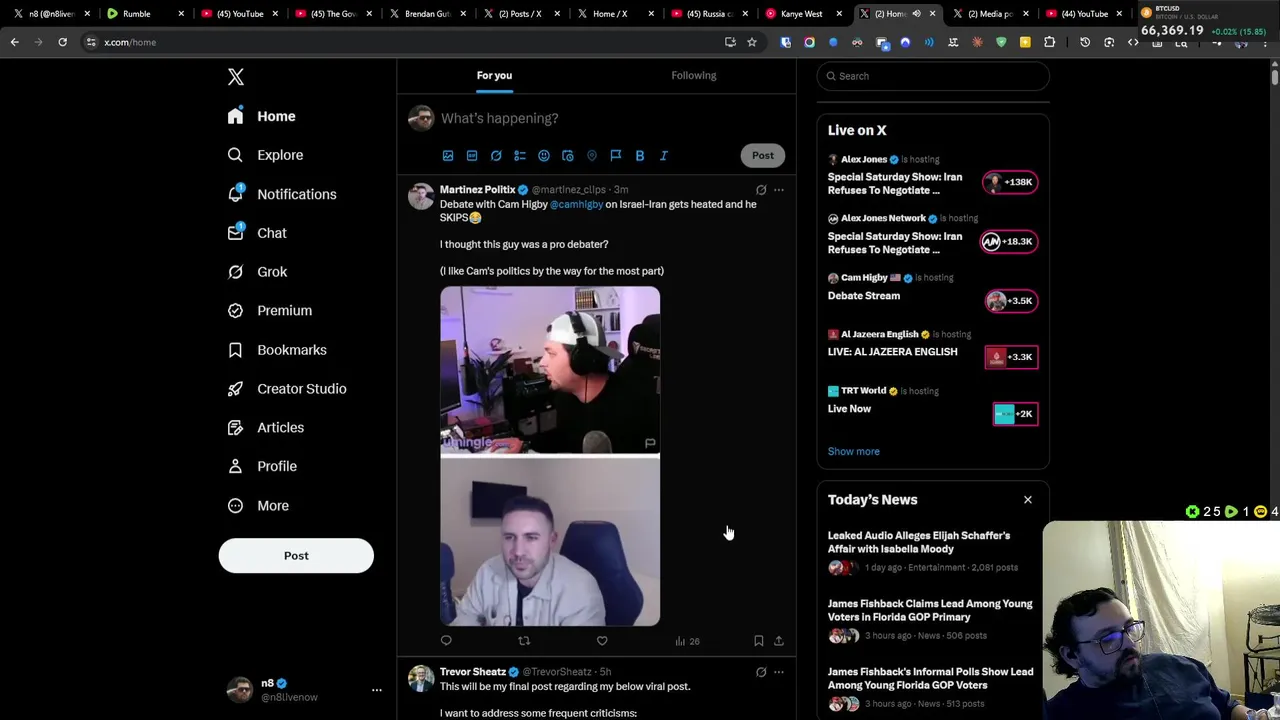Open Trevor Sheatz profile name
The height and width of the screenshot is (720, 1280).
472,672
